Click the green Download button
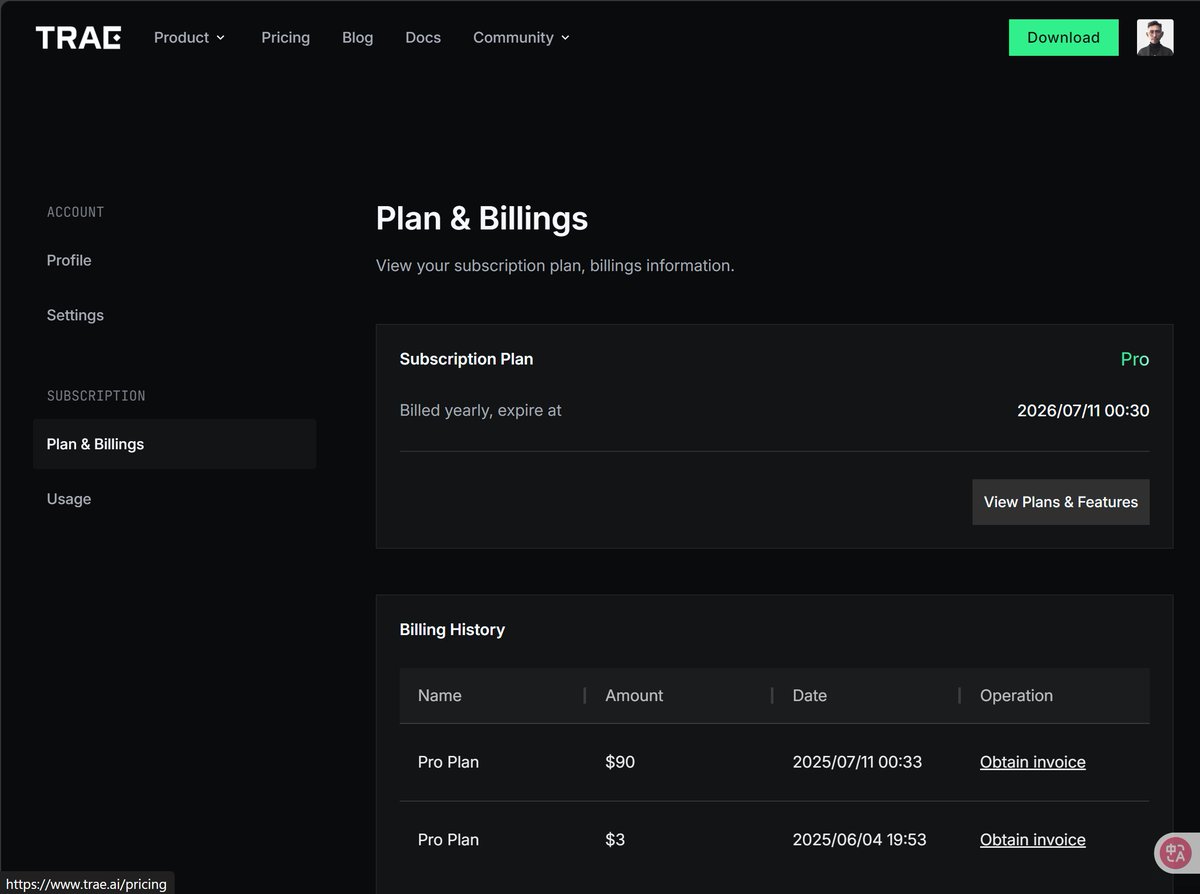The image size is (1200, 894). (1063, 38)
